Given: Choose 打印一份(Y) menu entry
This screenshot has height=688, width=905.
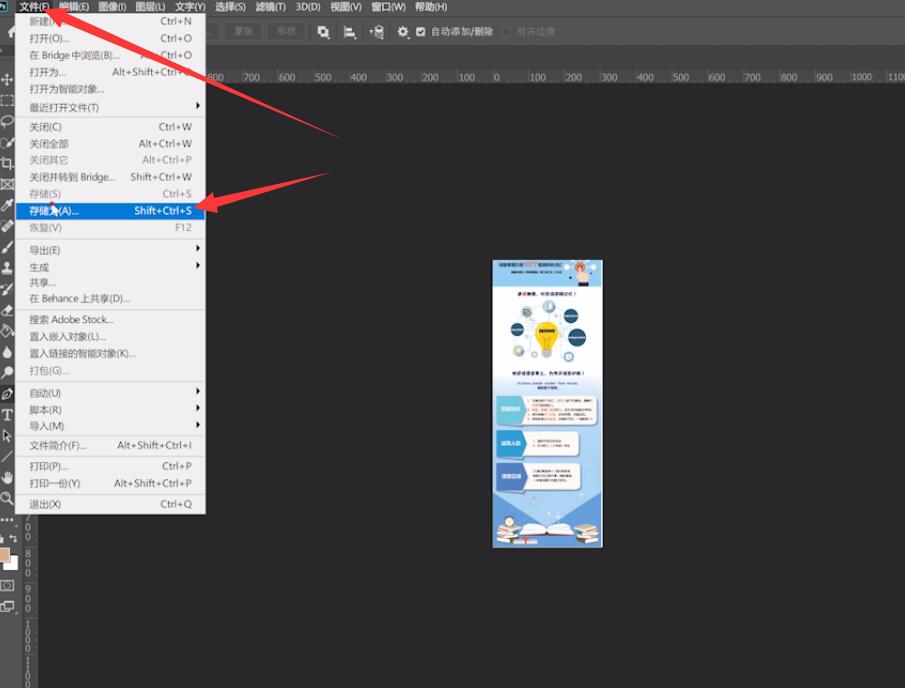Looking at the screenshot, I should [110, 483].
